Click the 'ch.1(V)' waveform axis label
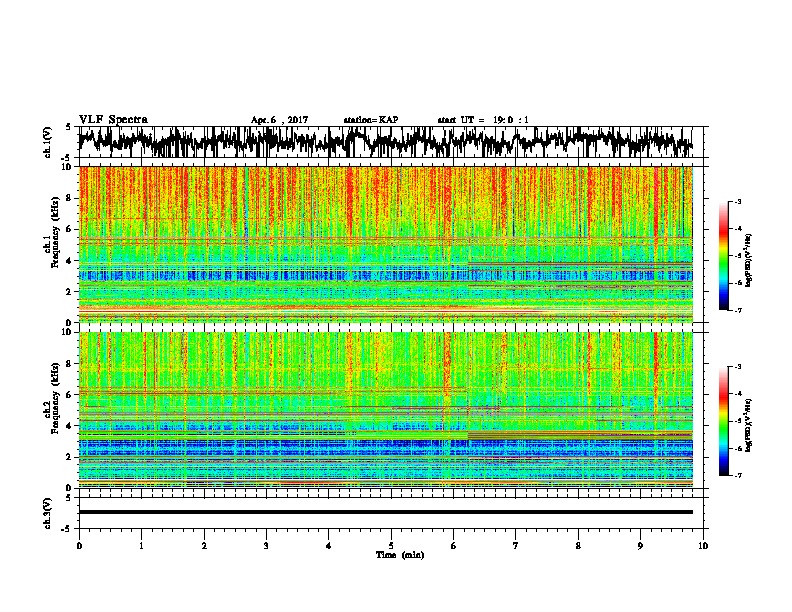This screenshot has height=612, width=792. pyautogui.click(x=48, y=142)
